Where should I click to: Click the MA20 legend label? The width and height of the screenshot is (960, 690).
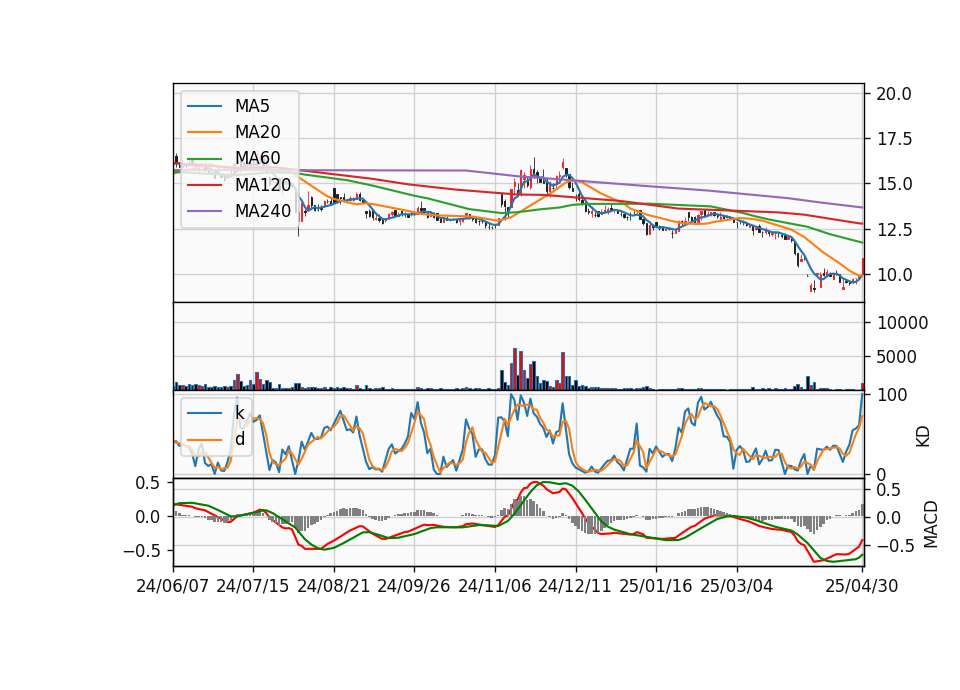tap(257, 132)
